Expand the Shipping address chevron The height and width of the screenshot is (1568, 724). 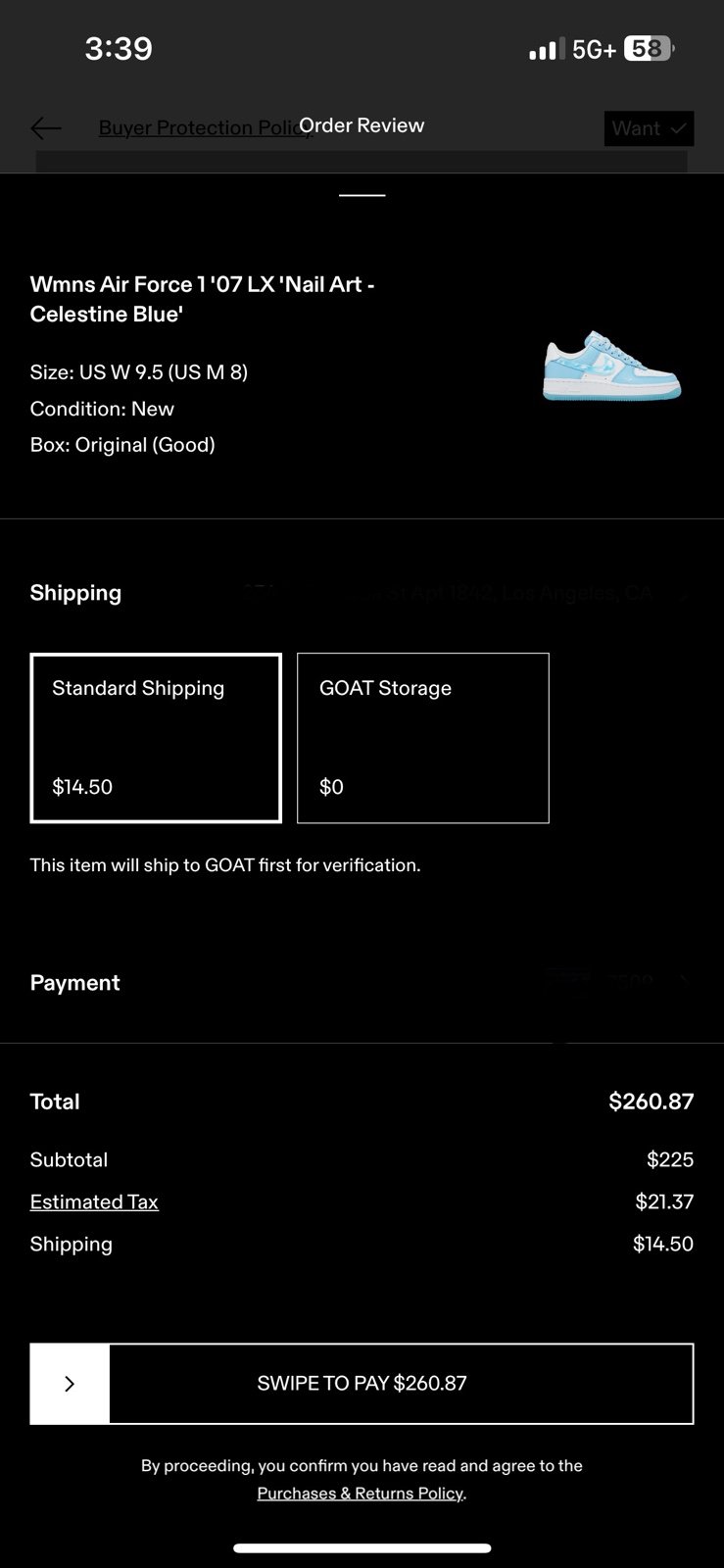coord(683,593)
